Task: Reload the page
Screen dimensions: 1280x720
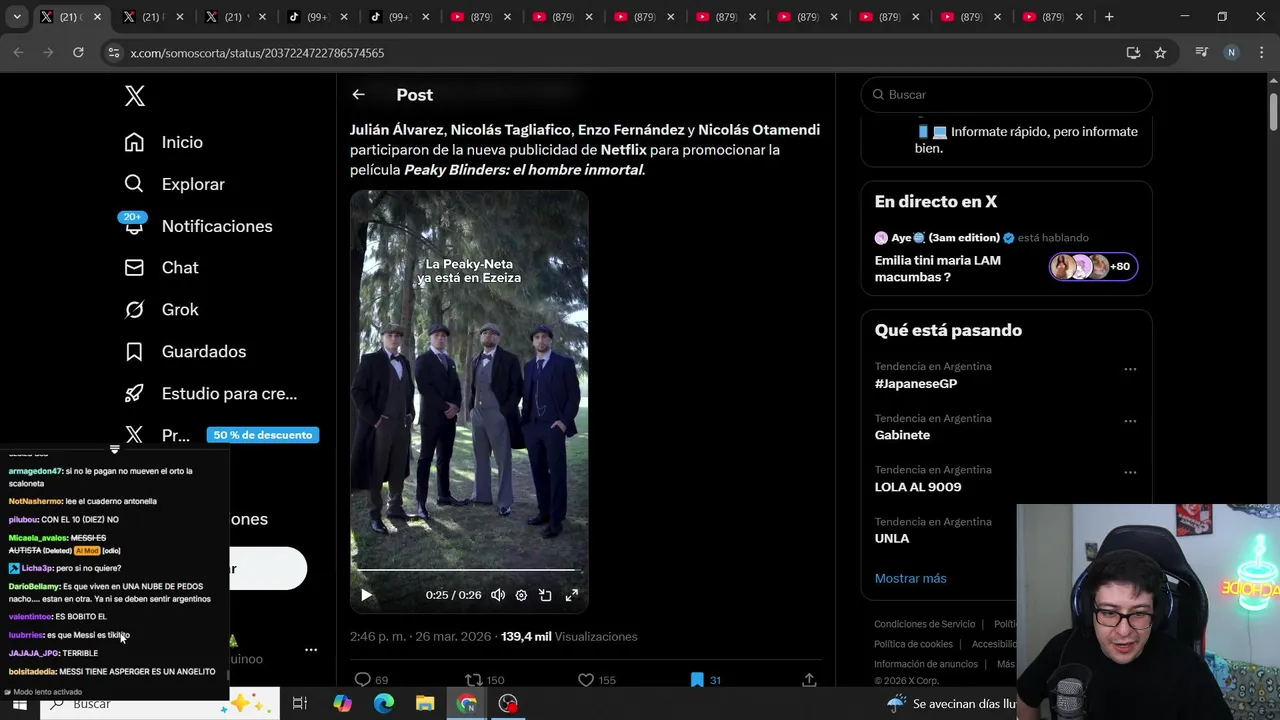Action: [78, 53]
